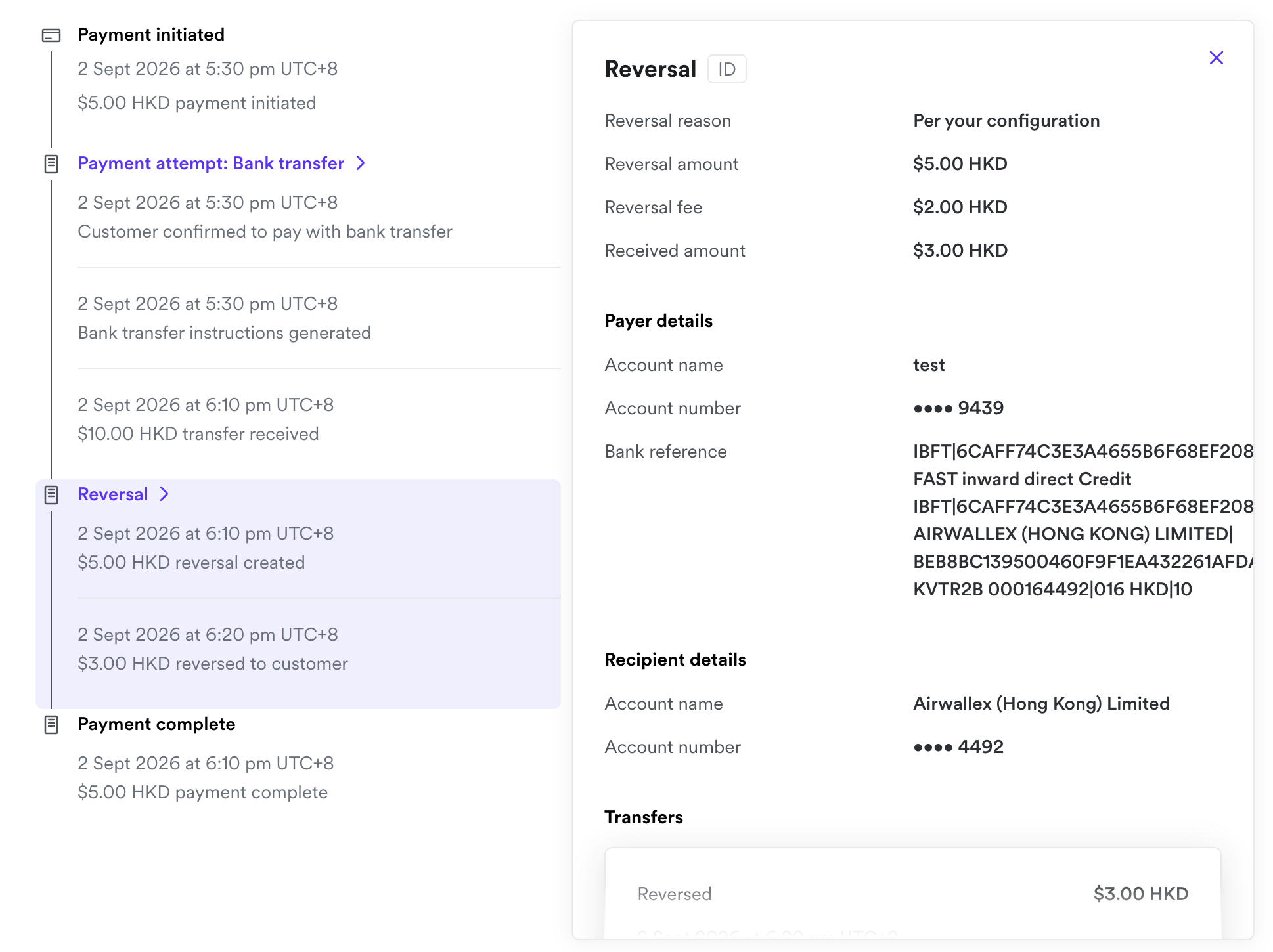Viewport: 1273px width, 952px height.
Task: Select '$5.00 HKD payment complete' entry
Action: (x=202, y=792)
